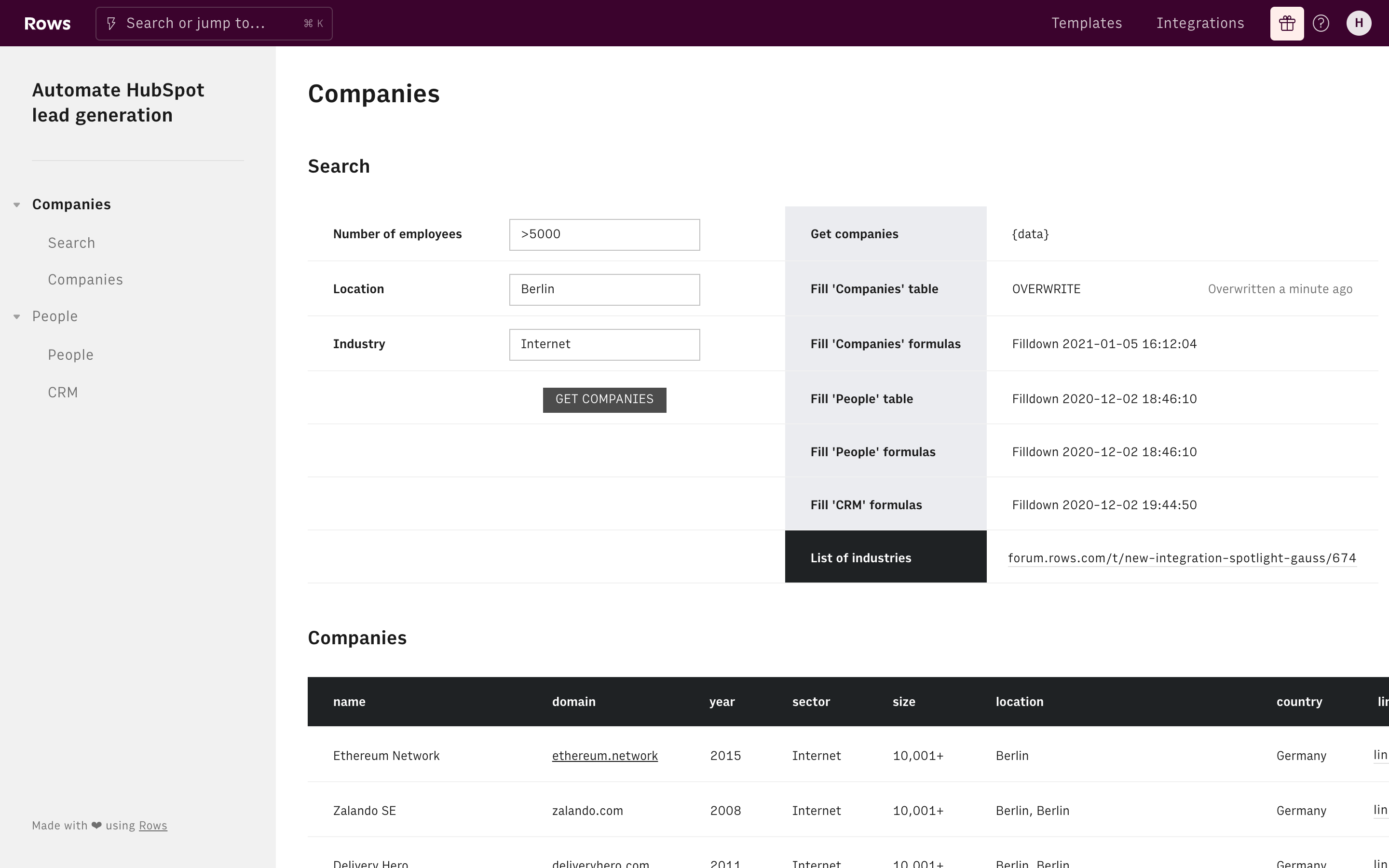
Task: Collapse the People section arrow
Action: 17,317
